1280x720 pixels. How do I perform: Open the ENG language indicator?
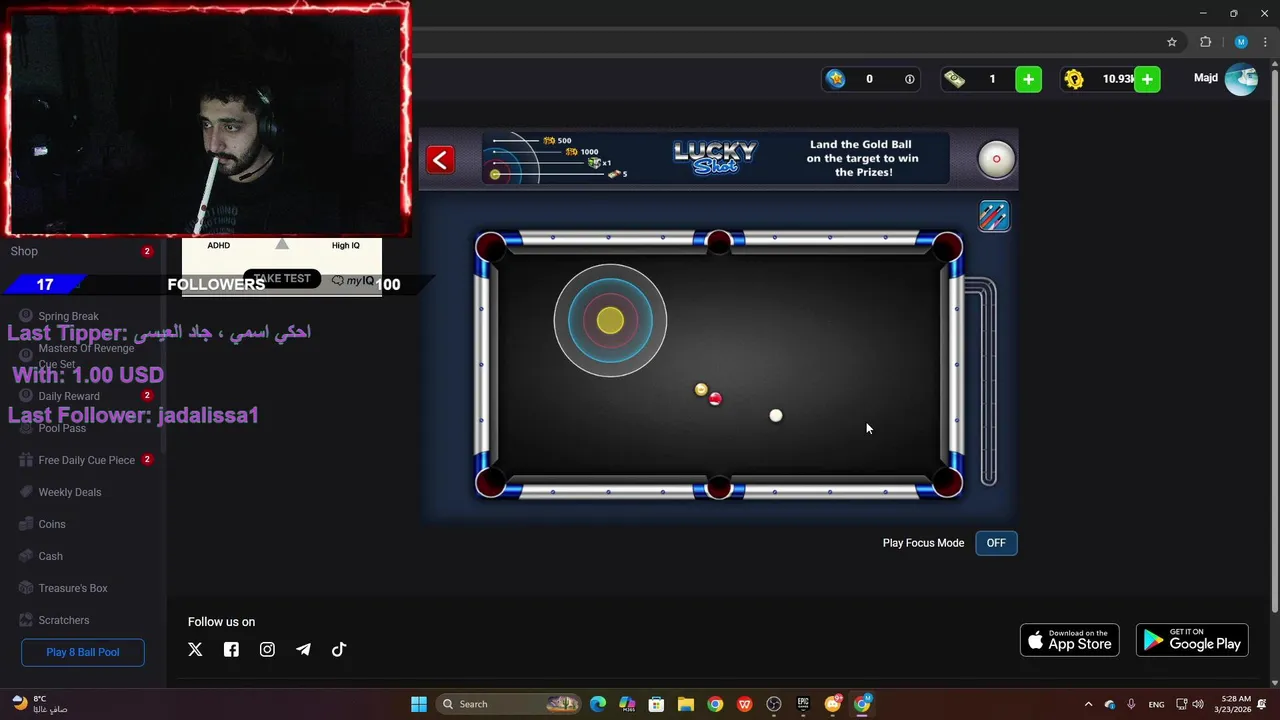pyautogui.click(x=1156, y=704)
